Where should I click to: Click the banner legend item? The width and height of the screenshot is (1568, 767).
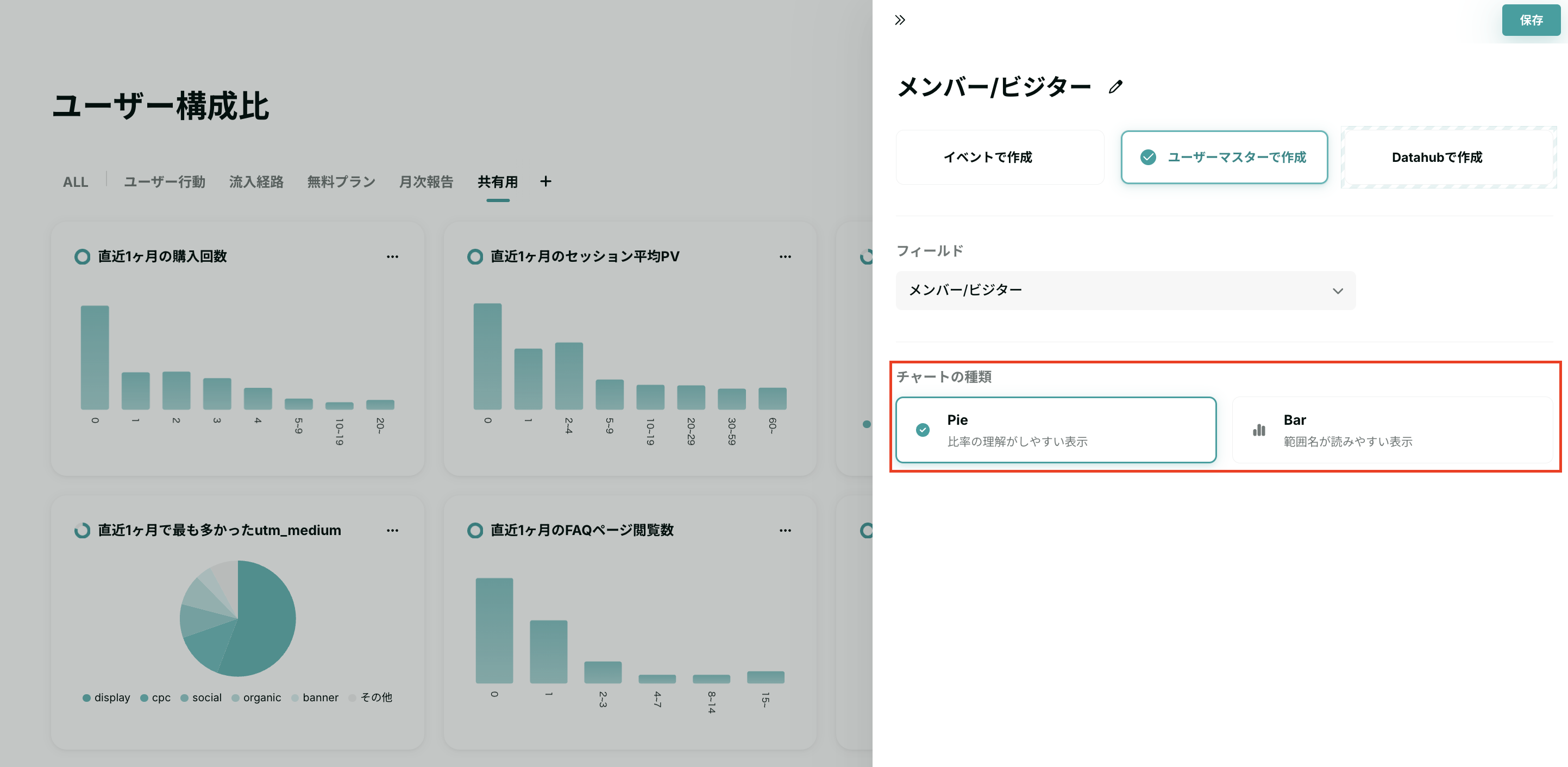tap(315, 697)
